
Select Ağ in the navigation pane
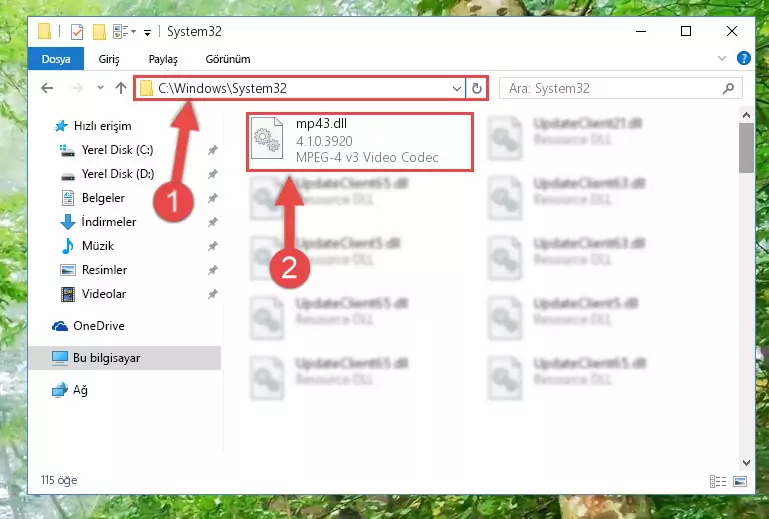tap(70, 390)
